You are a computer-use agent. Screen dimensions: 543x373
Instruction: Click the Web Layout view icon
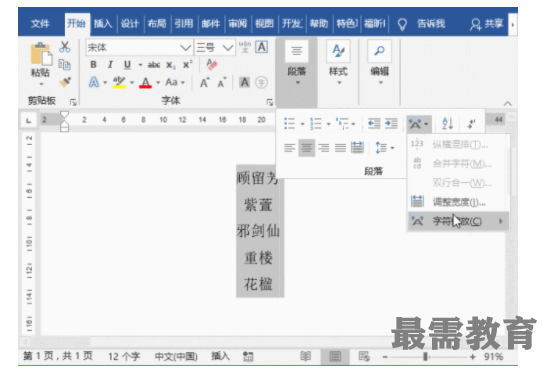364,356
